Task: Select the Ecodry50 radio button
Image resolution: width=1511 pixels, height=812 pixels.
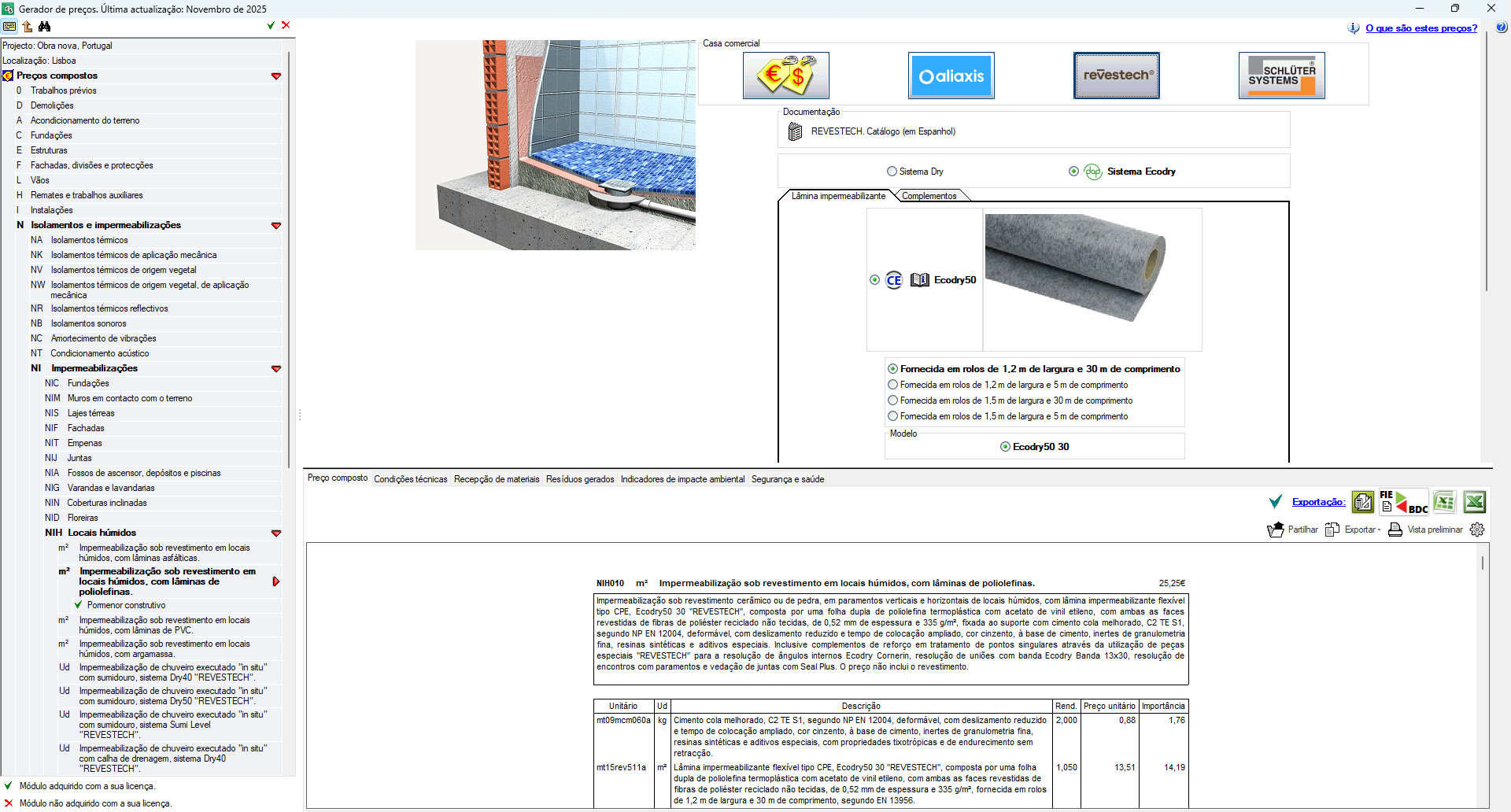Action: tap(874, 280)
